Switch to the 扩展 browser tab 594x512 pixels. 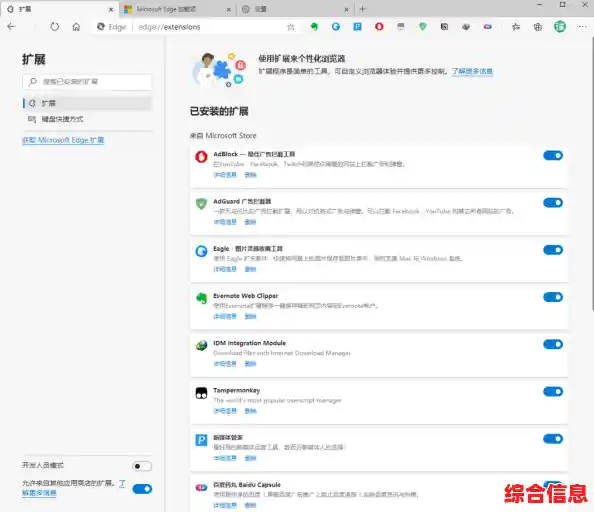59,9
